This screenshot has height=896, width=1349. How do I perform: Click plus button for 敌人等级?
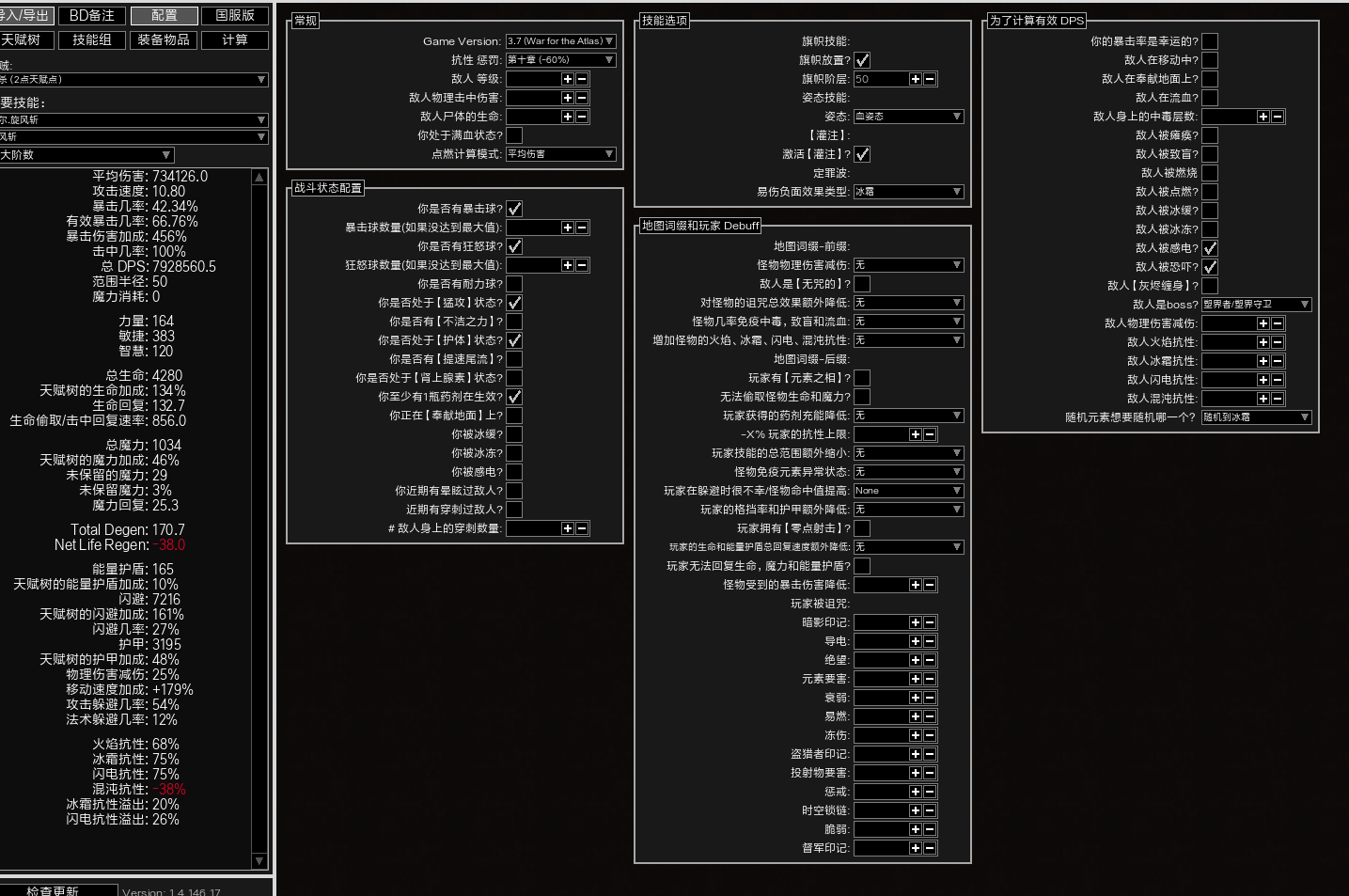(x=567, y=79)
